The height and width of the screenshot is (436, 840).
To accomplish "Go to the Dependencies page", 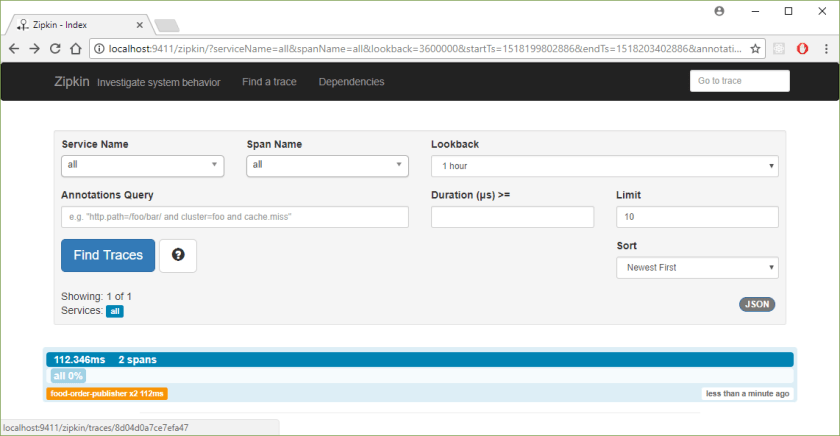I will click(351, 82).
